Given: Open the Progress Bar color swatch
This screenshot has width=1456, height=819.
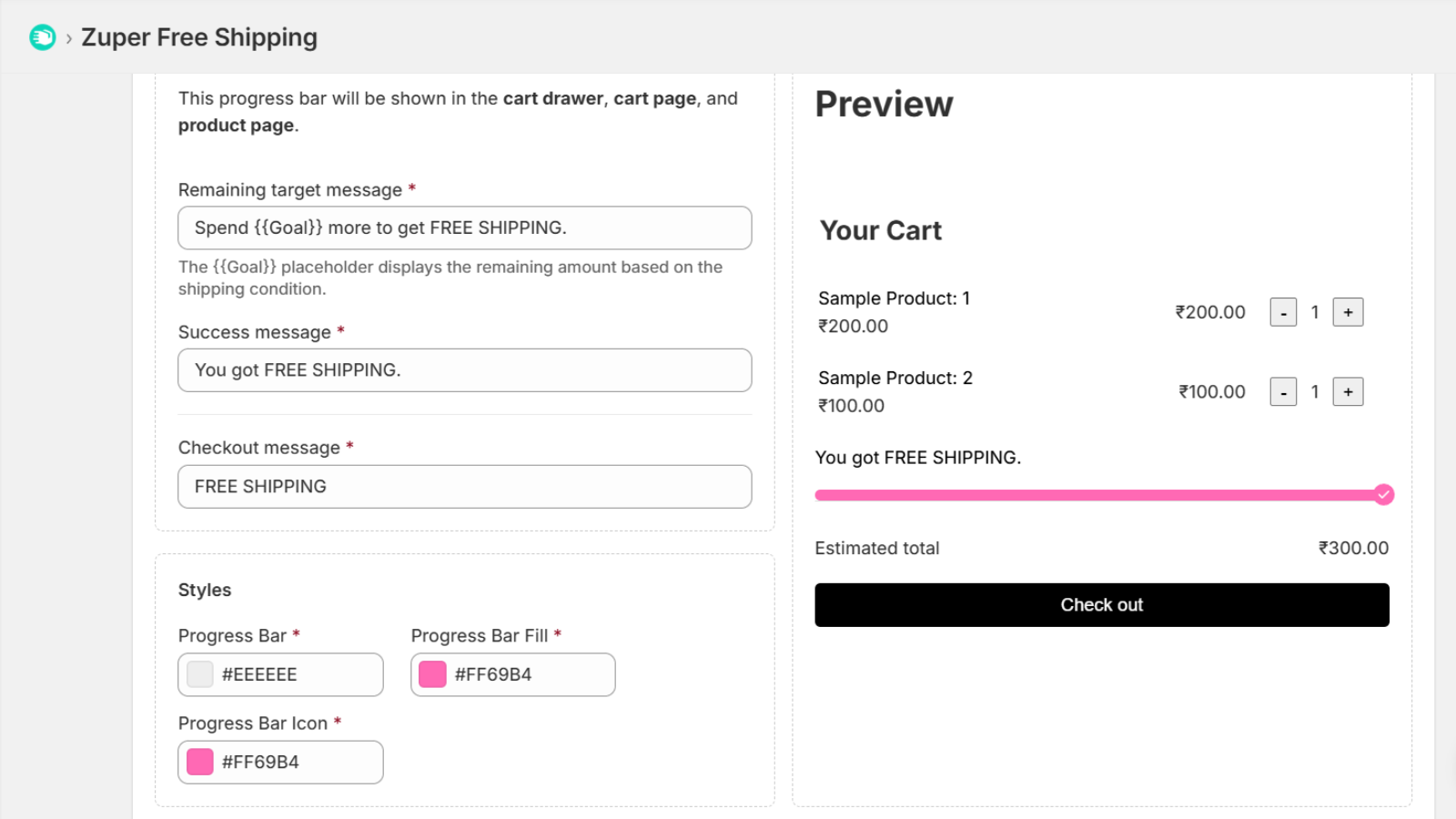Looking at the screenshot, I should 200,674.
